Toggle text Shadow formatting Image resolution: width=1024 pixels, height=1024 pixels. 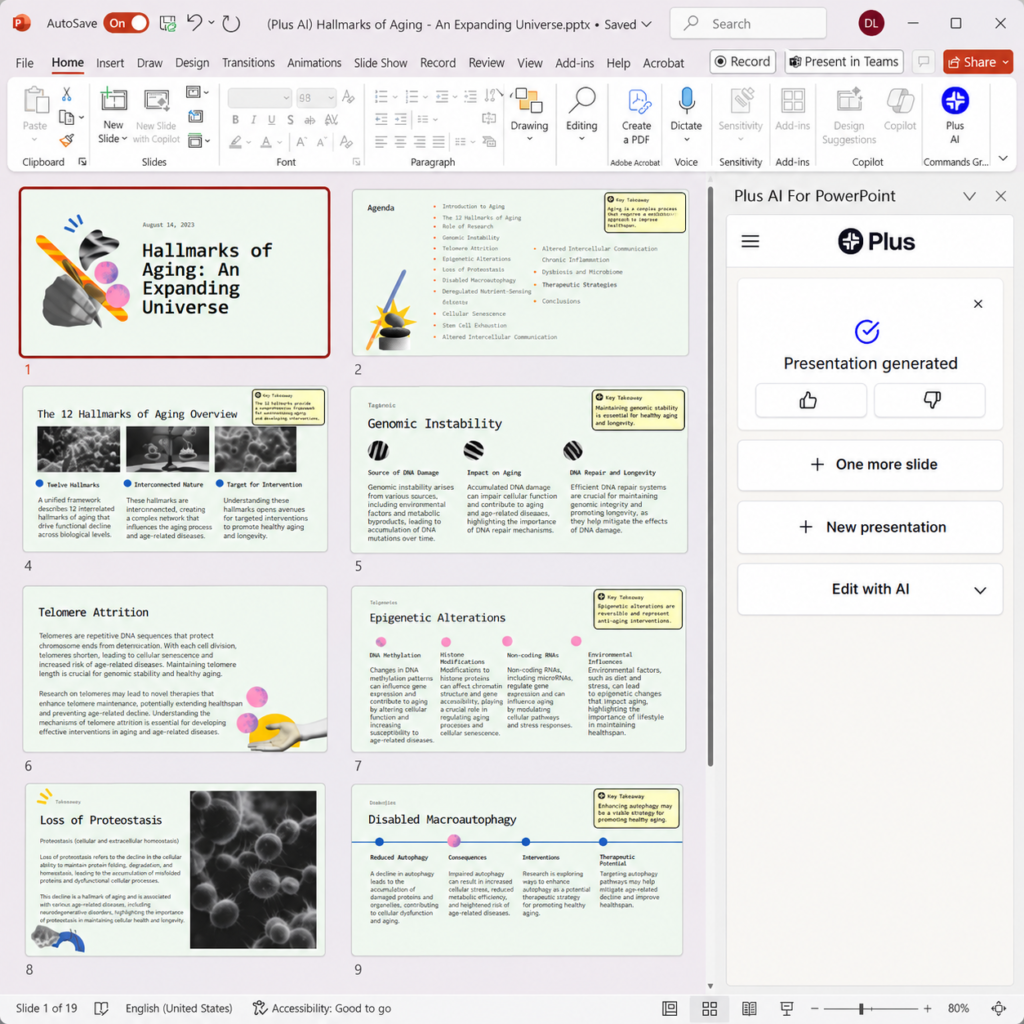[x=290, y=120]
